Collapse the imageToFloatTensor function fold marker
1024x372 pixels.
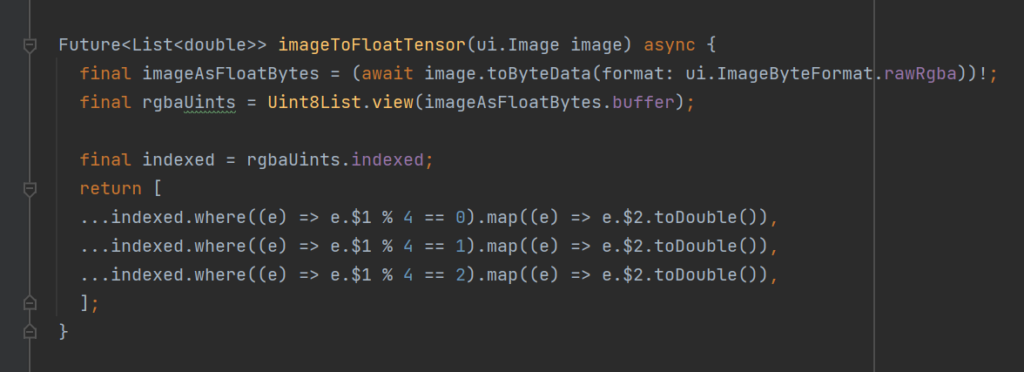click(x=29, y=46)
